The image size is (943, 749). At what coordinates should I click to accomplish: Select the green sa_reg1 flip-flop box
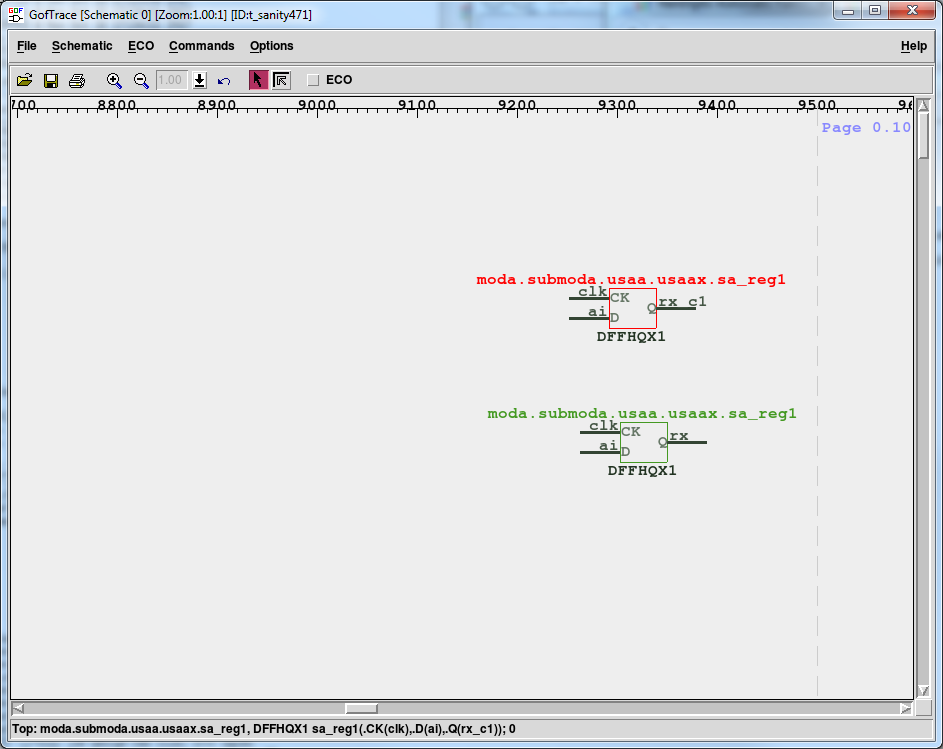click(x=644, y=442)
